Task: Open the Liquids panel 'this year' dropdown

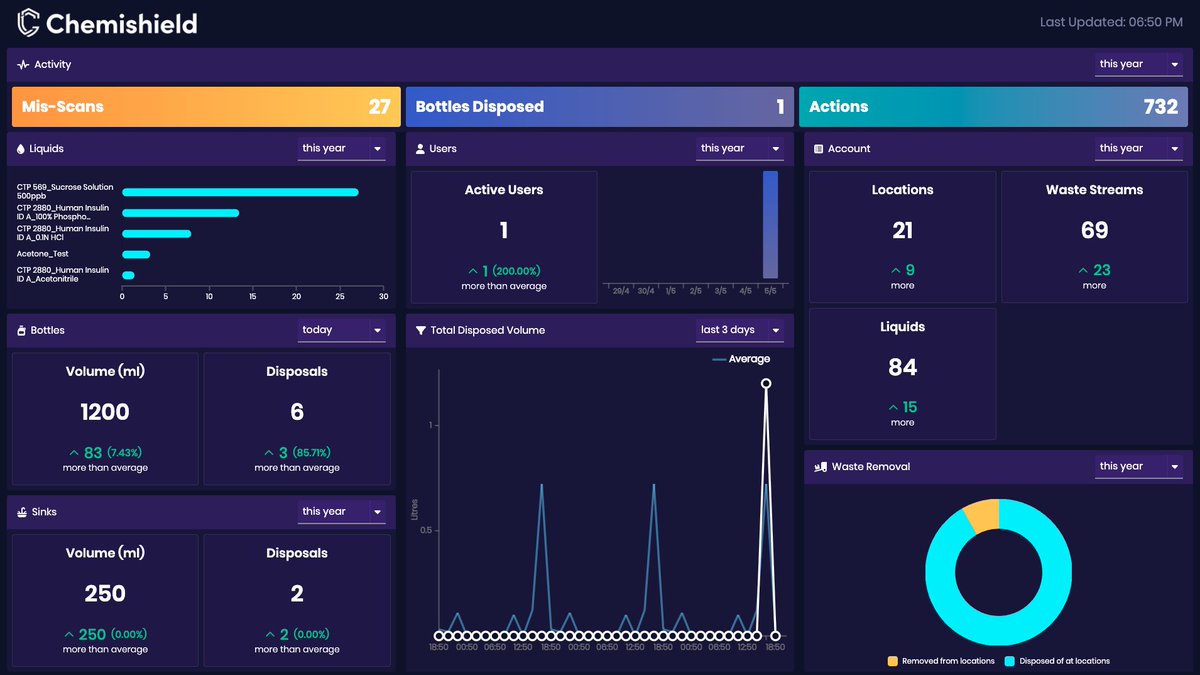Action: (341, 148)
